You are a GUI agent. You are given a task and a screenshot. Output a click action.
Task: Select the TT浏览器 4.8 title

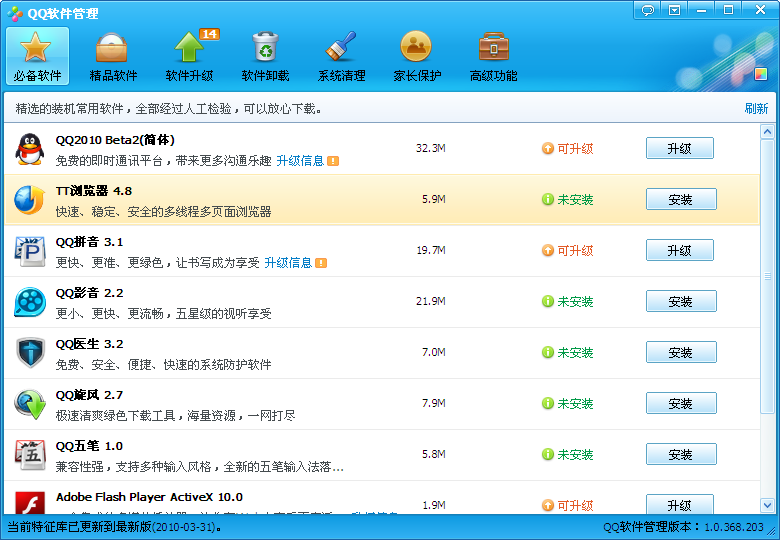click(x=94, y=191)
